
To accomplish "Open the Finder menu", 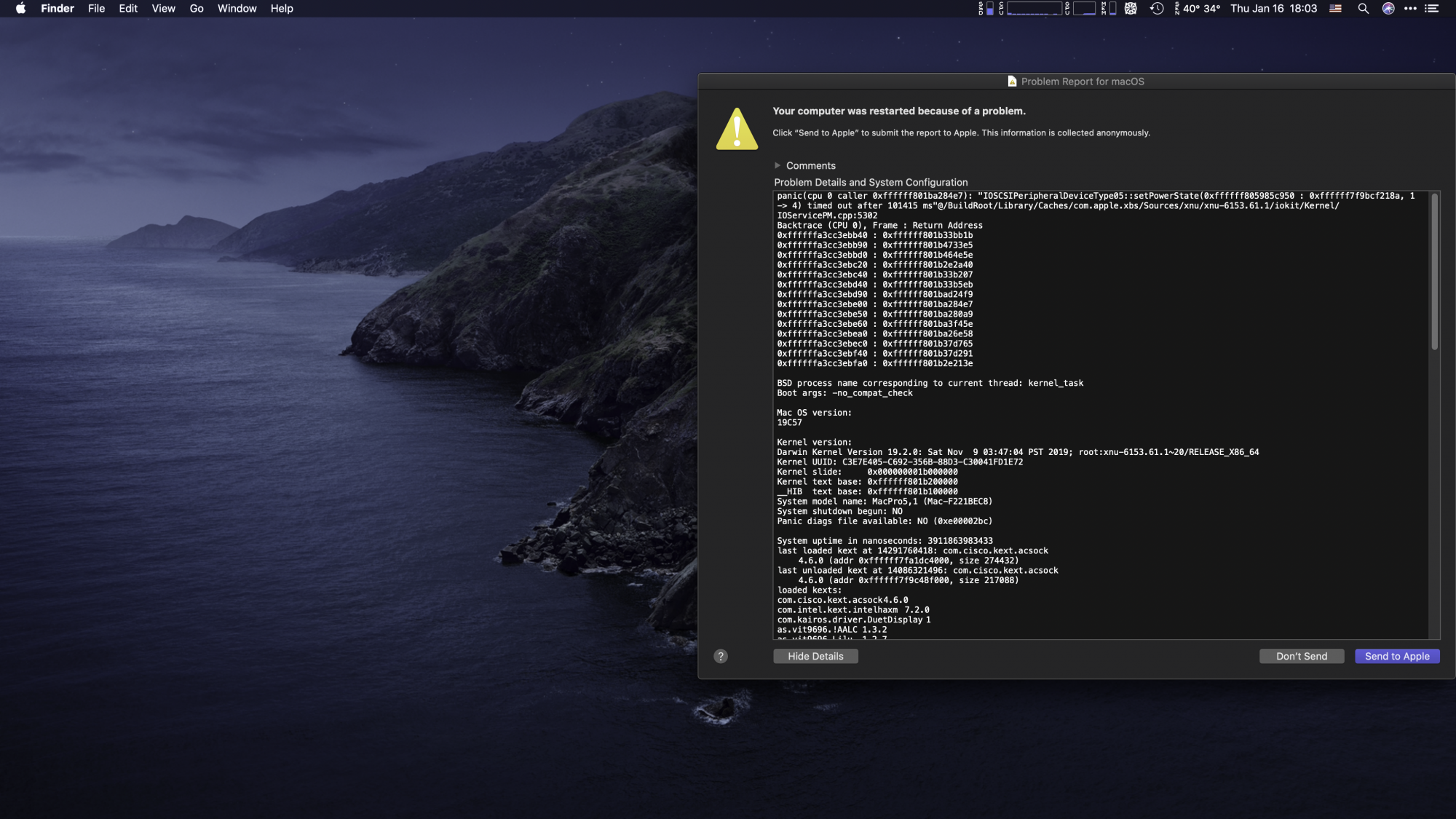I will click(58, 9).
